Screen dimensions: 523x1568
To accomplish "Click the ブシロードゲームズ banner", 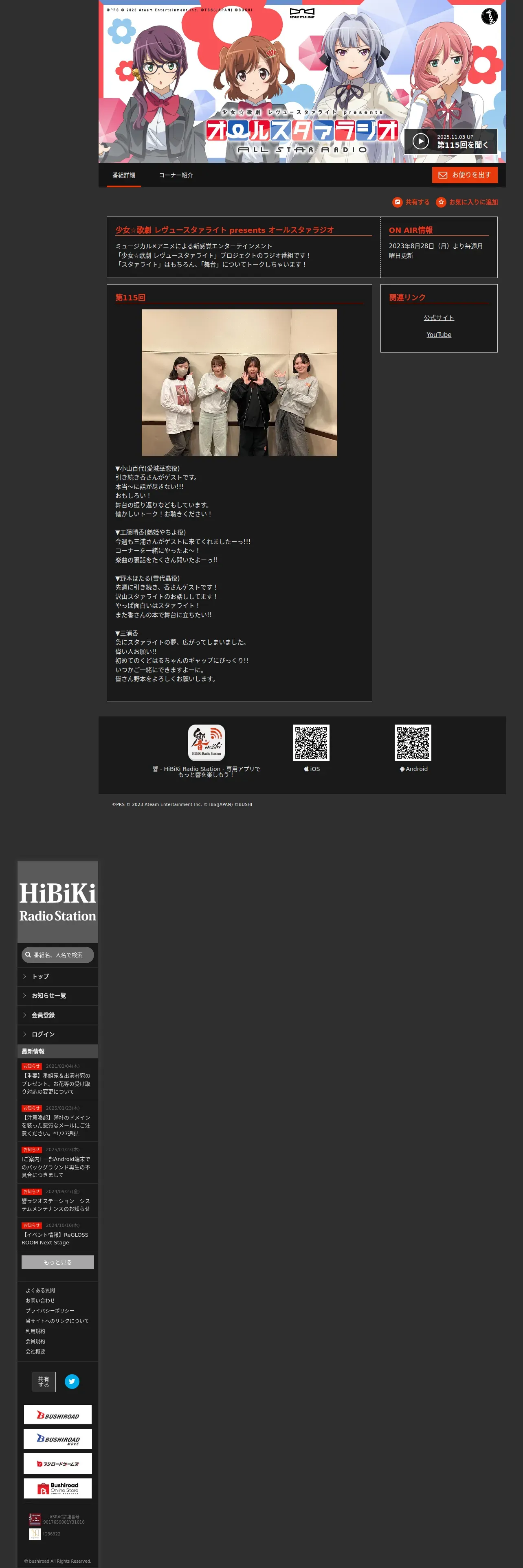I will pyautogui.click(x=58, y=1464).
